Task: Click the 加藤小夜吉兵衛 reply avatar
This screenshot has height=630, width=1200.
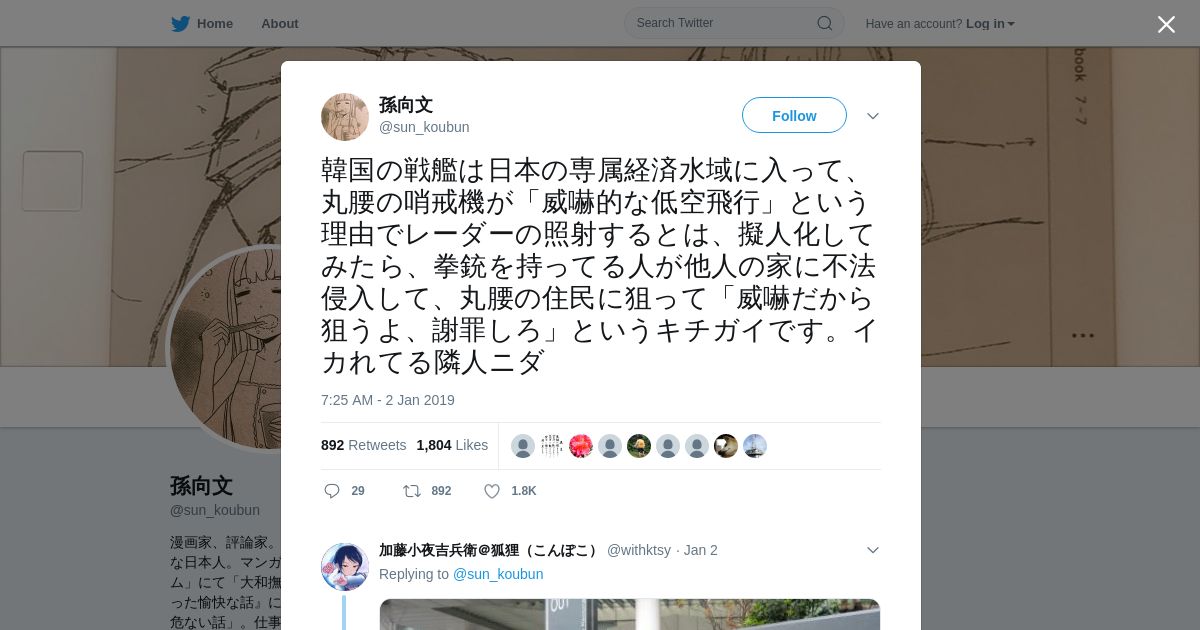Action: click(345, 567)
